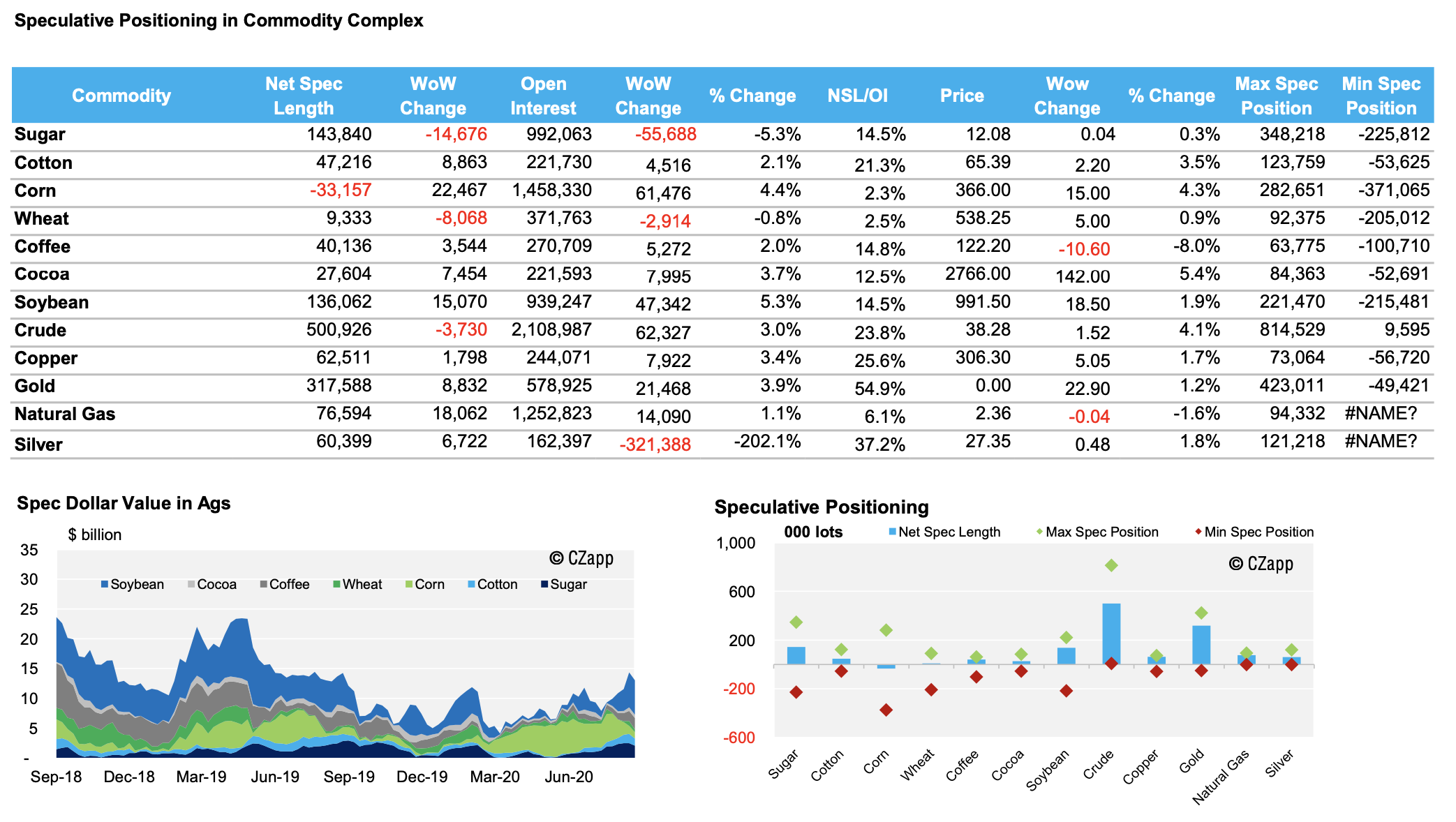Image resolution: width=1456 pixels, height=822 pixels.
Task: Click Natural Gas axis label on bar chart
Action: pos(1221,777)
